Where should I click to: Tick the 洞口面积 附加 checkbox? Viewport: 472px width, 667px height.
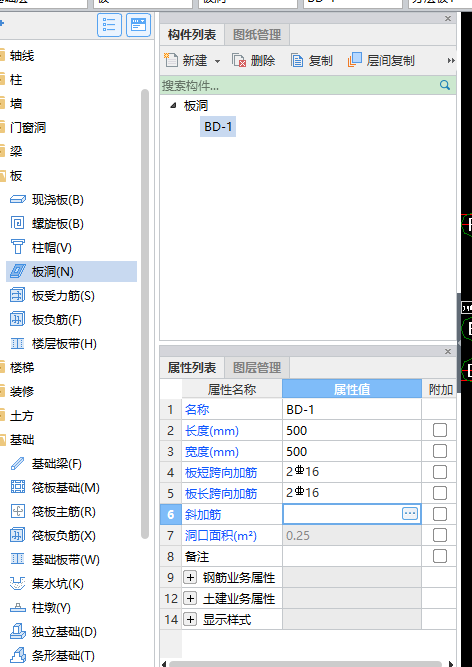(440, 535)
